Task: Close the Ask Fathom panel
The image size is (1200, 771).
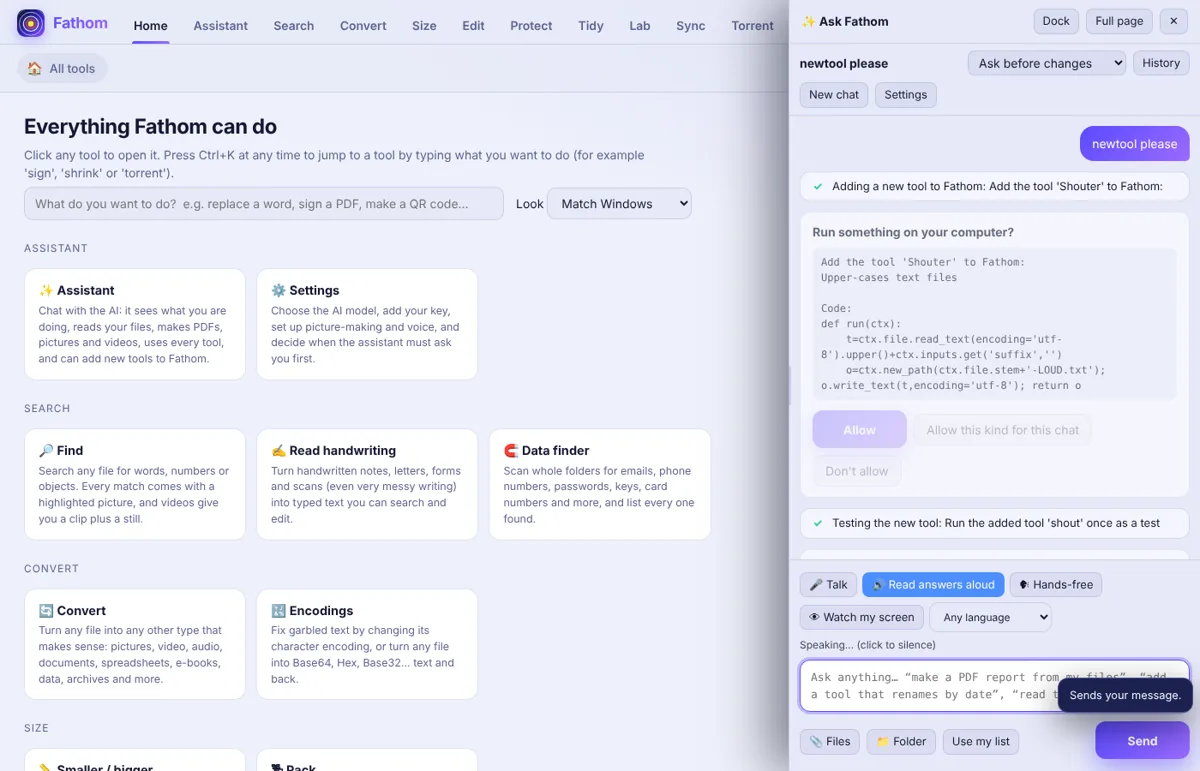Action: pyautogui.click(x=1174, y=21)
